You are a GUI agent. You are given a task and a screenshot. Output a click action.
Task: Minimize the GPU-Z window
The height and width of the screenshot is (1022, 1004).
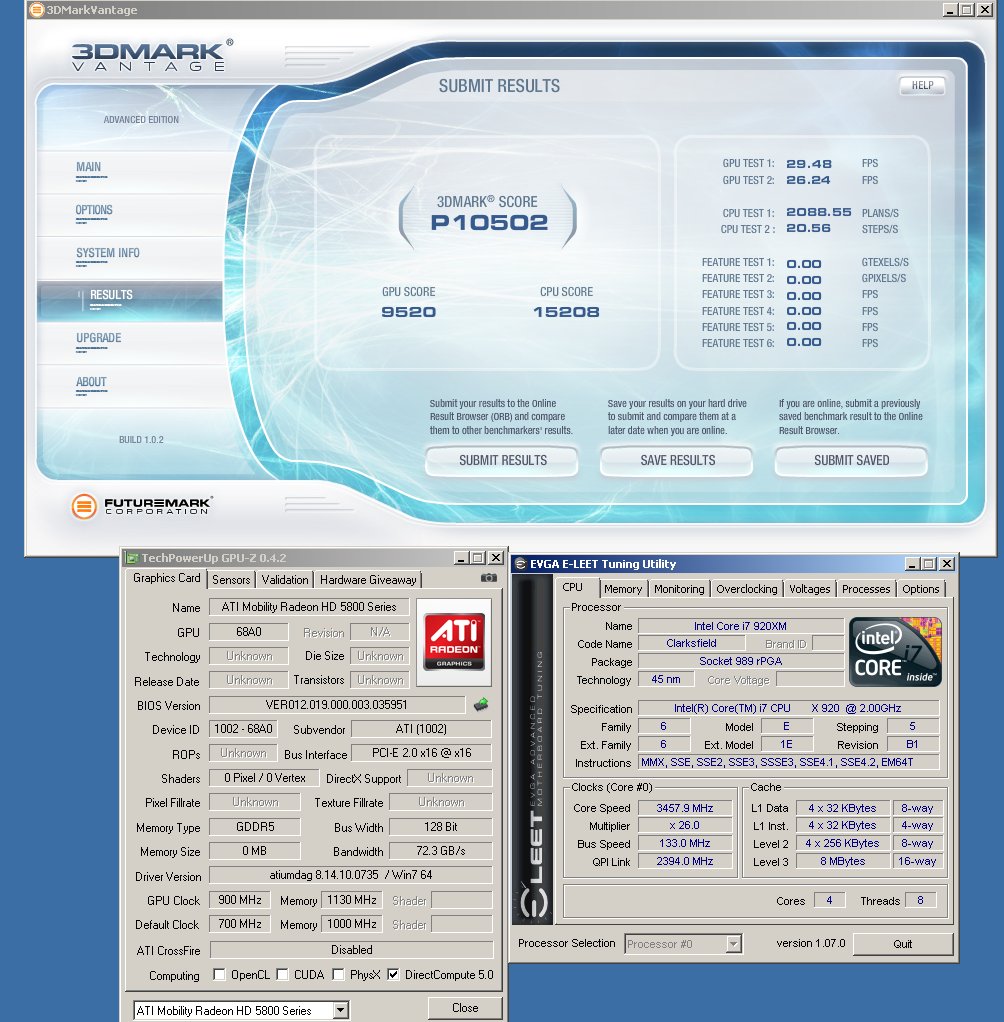pyautogui.click(x=461, y=558)
